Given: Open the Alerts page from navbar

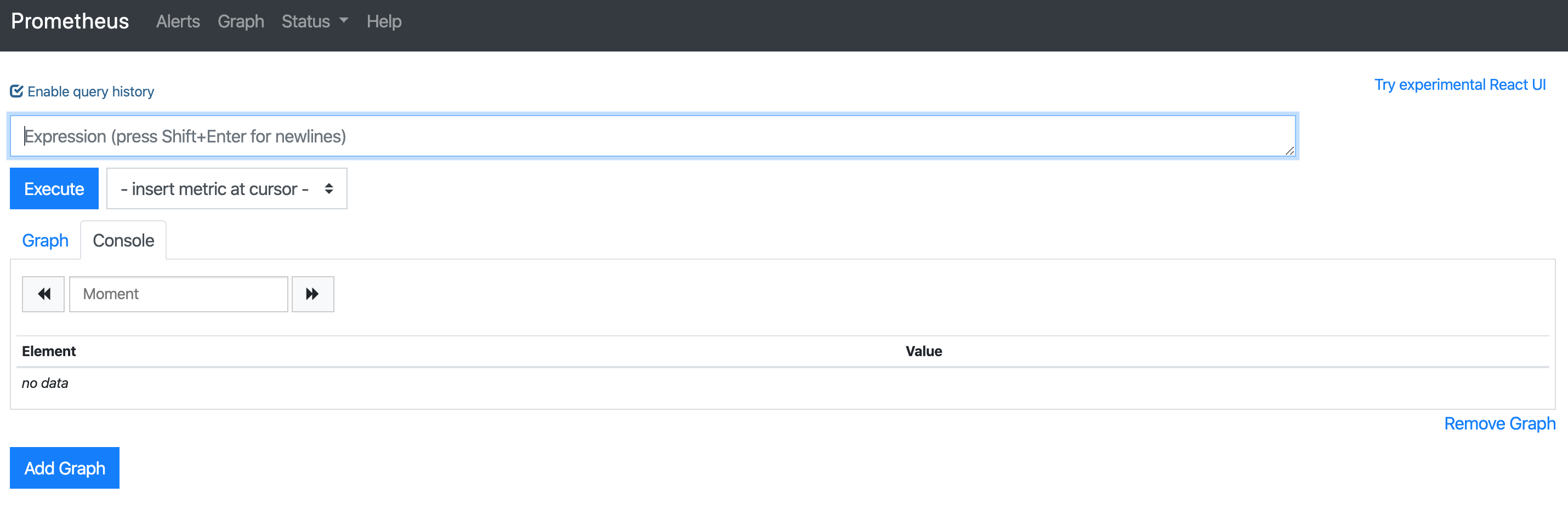Looking at the screenshot, I should click(x=178, y=21).
